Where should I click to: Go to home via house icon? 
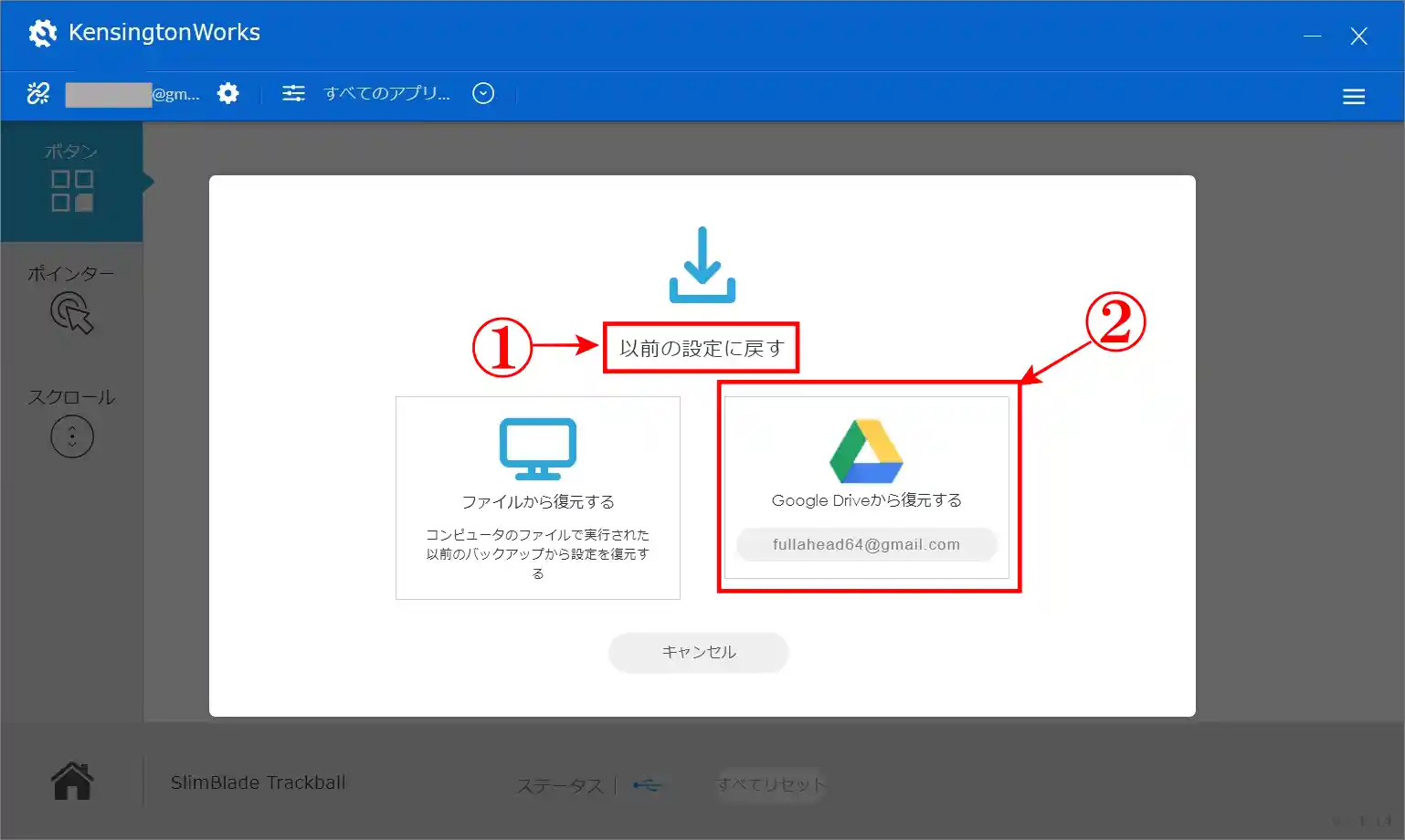pos(72,782)
